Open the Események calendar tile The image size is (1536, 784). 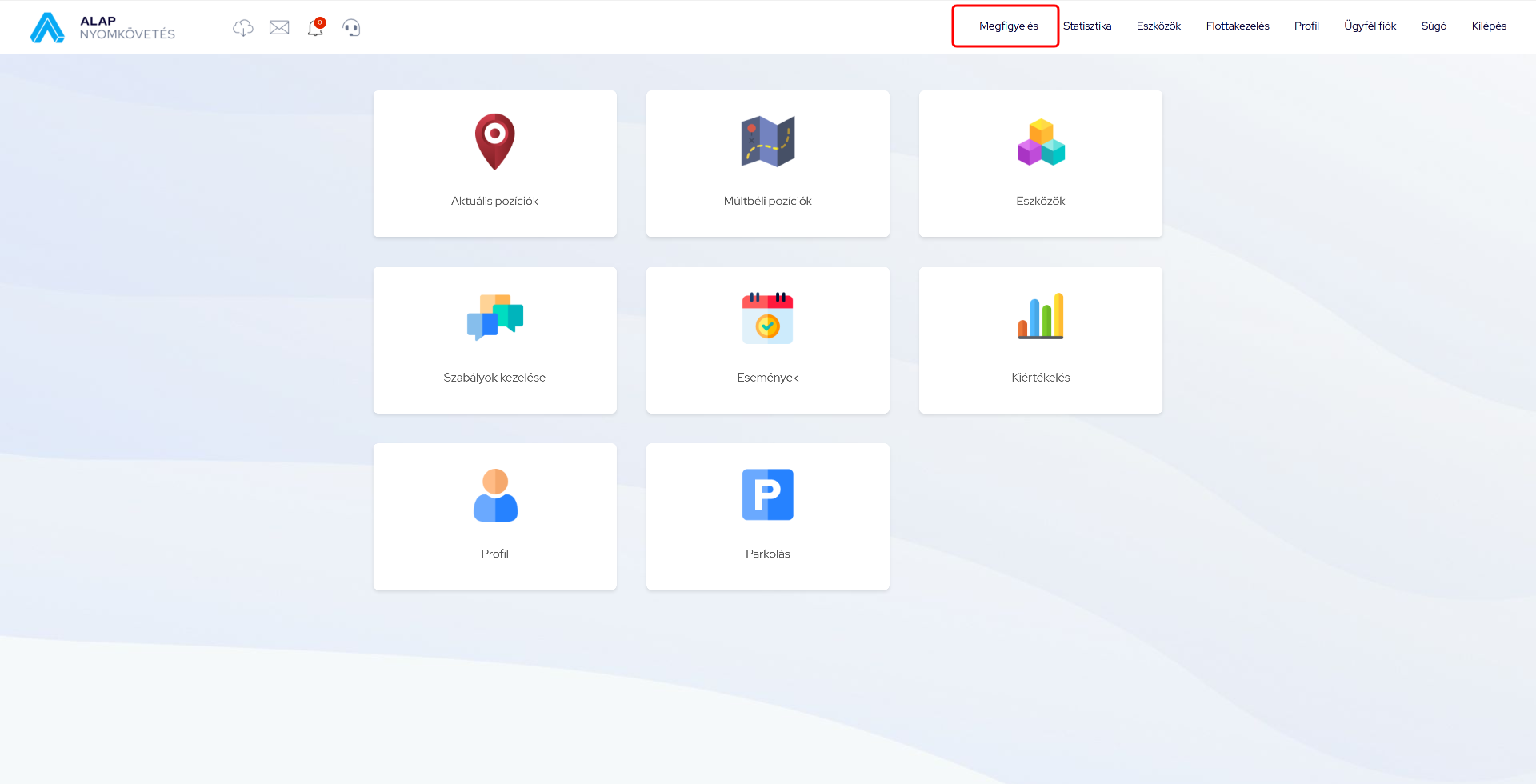point(767,340)
